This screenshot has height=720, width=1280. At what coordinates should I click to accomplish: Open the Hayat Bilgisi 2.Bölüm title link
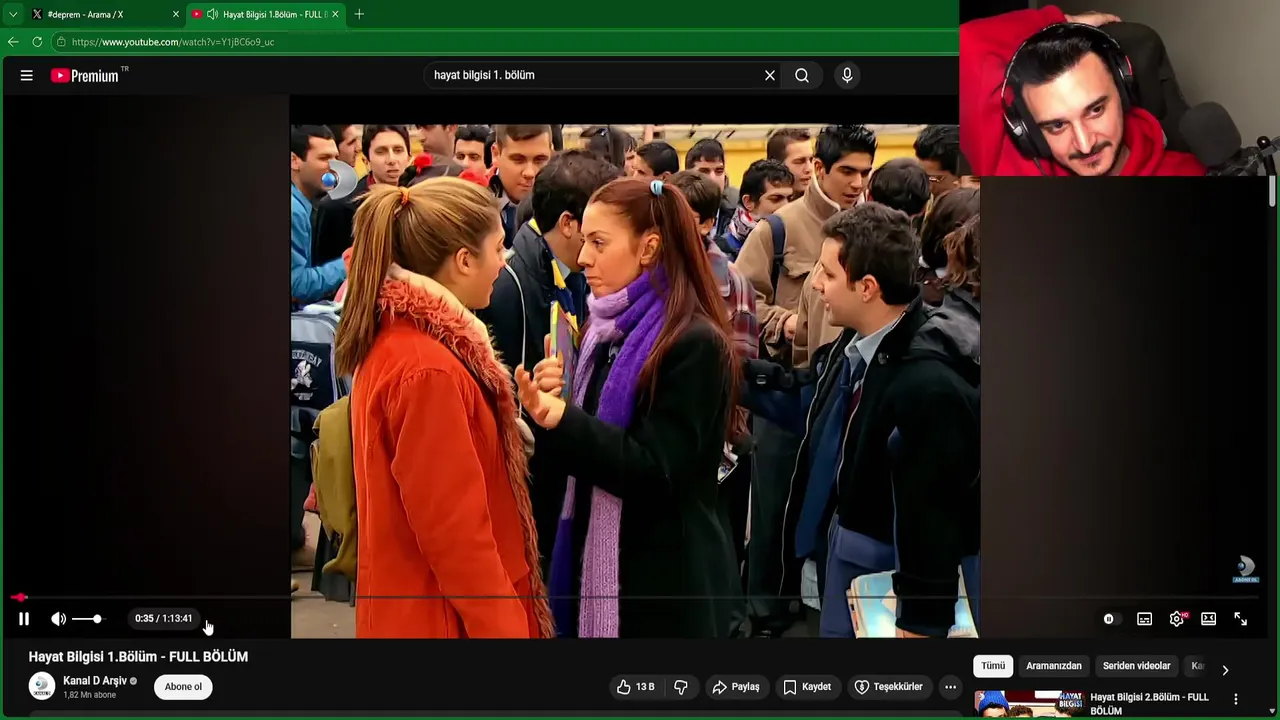[1149, 704]
